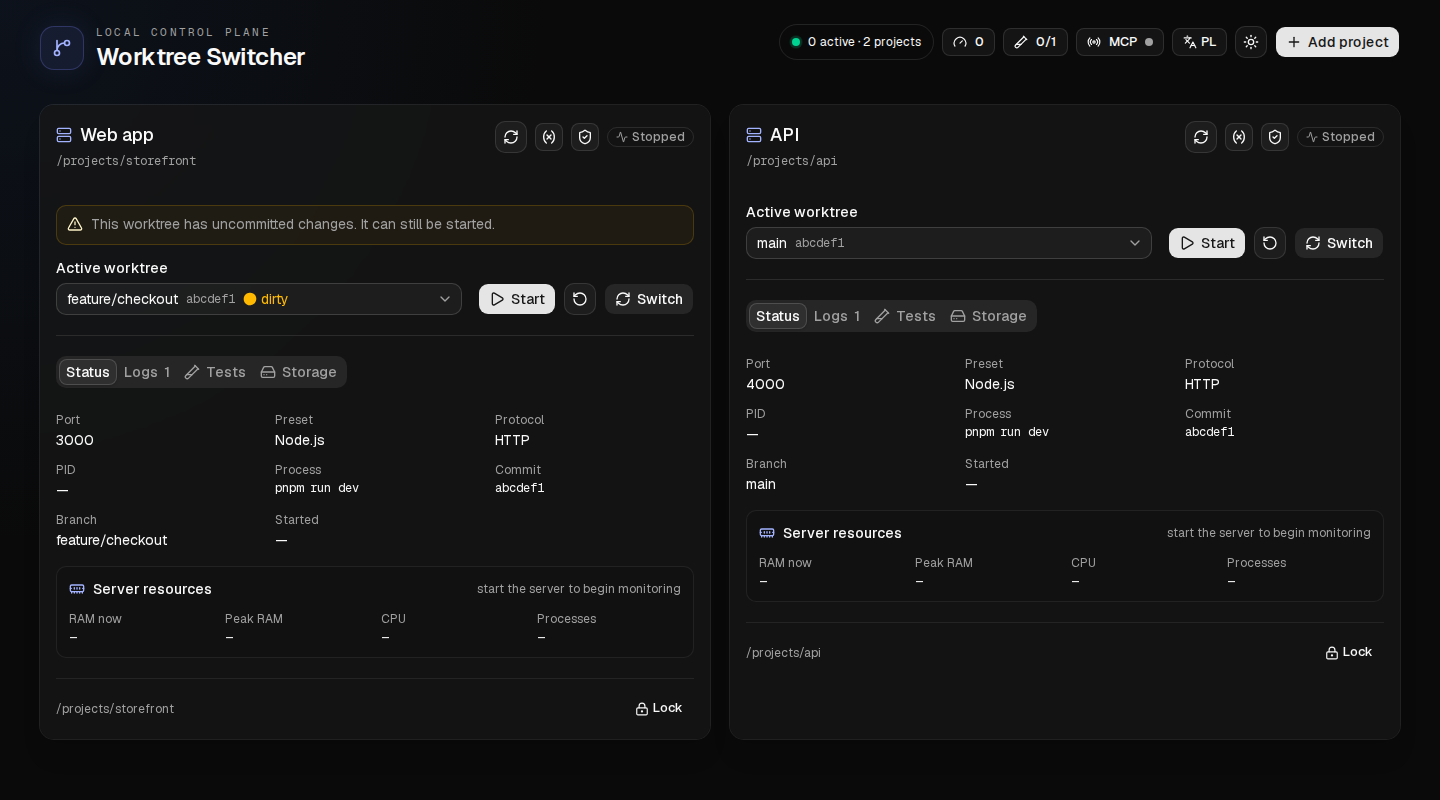1440x800 pixels.
Task: Toggle the light/dark theme sun icon
Action: (x=1251, y=42)
